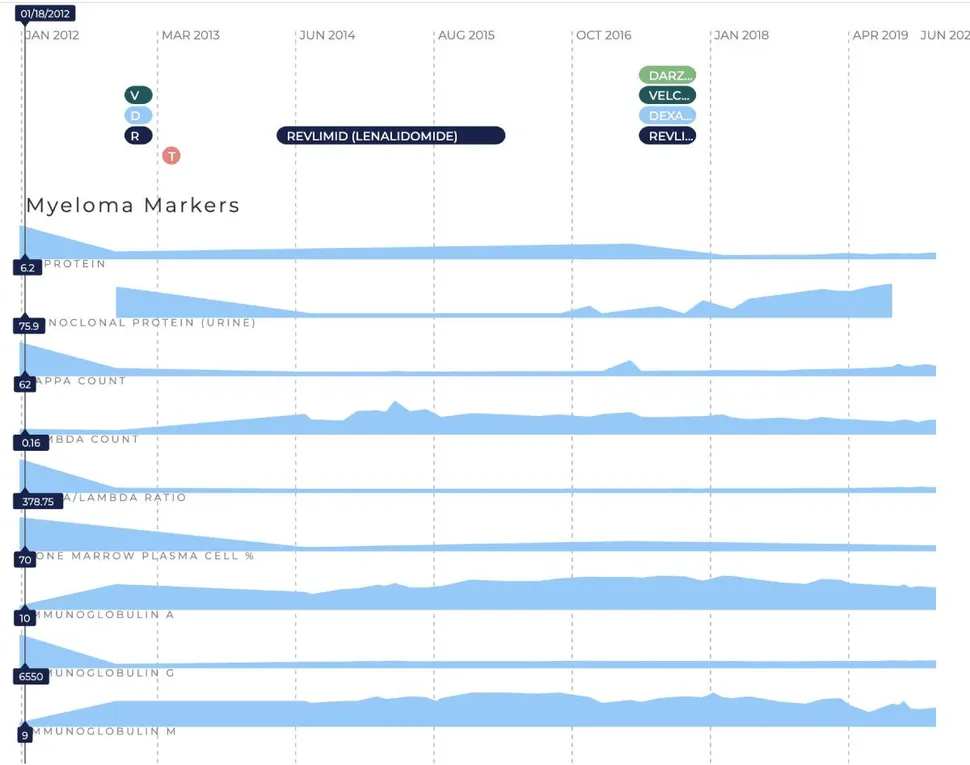Click the light blue DEXA... treatment pill

[667, 116]
